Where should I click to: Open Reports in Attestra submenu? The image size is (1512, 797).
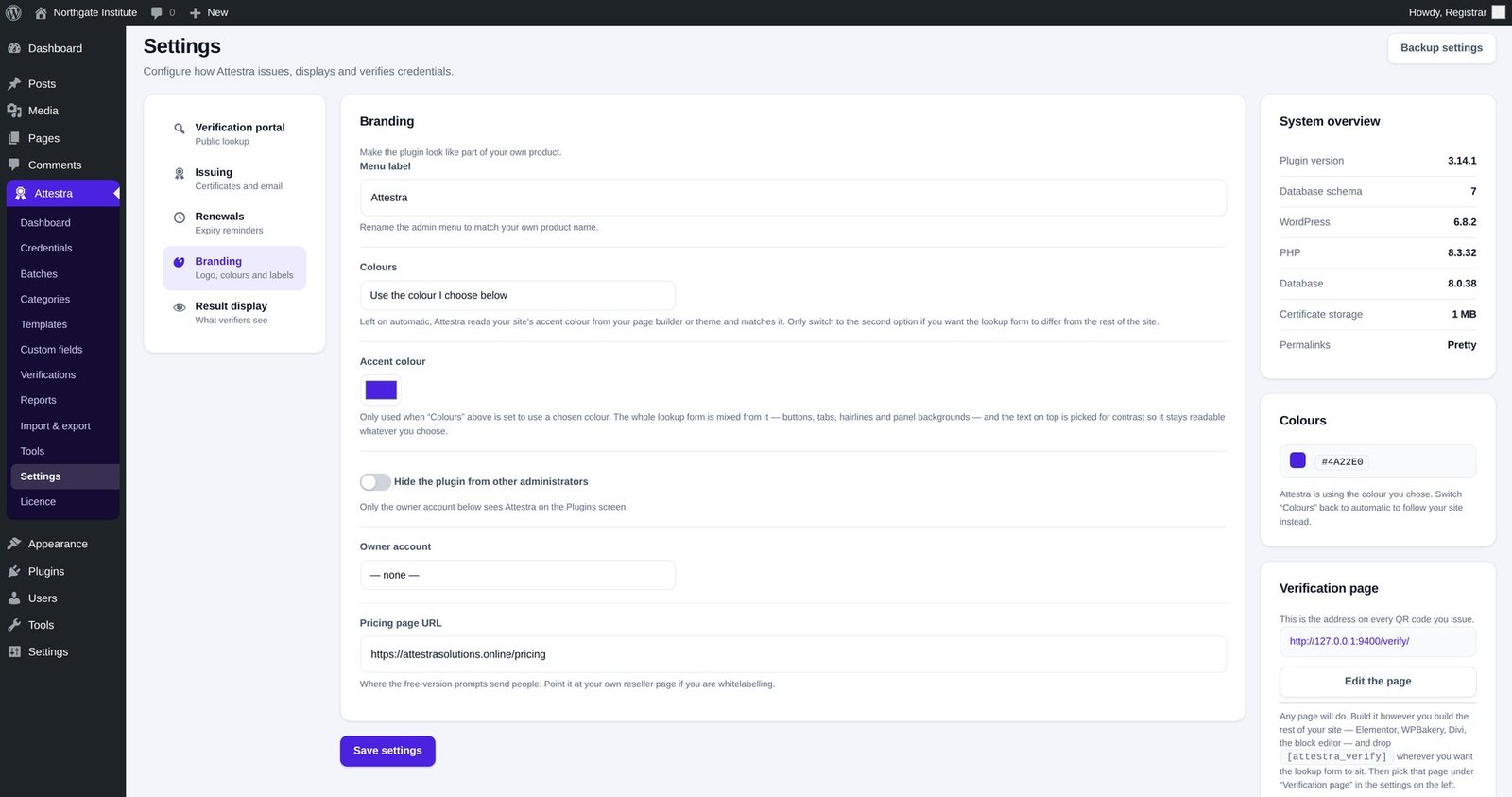39,400
